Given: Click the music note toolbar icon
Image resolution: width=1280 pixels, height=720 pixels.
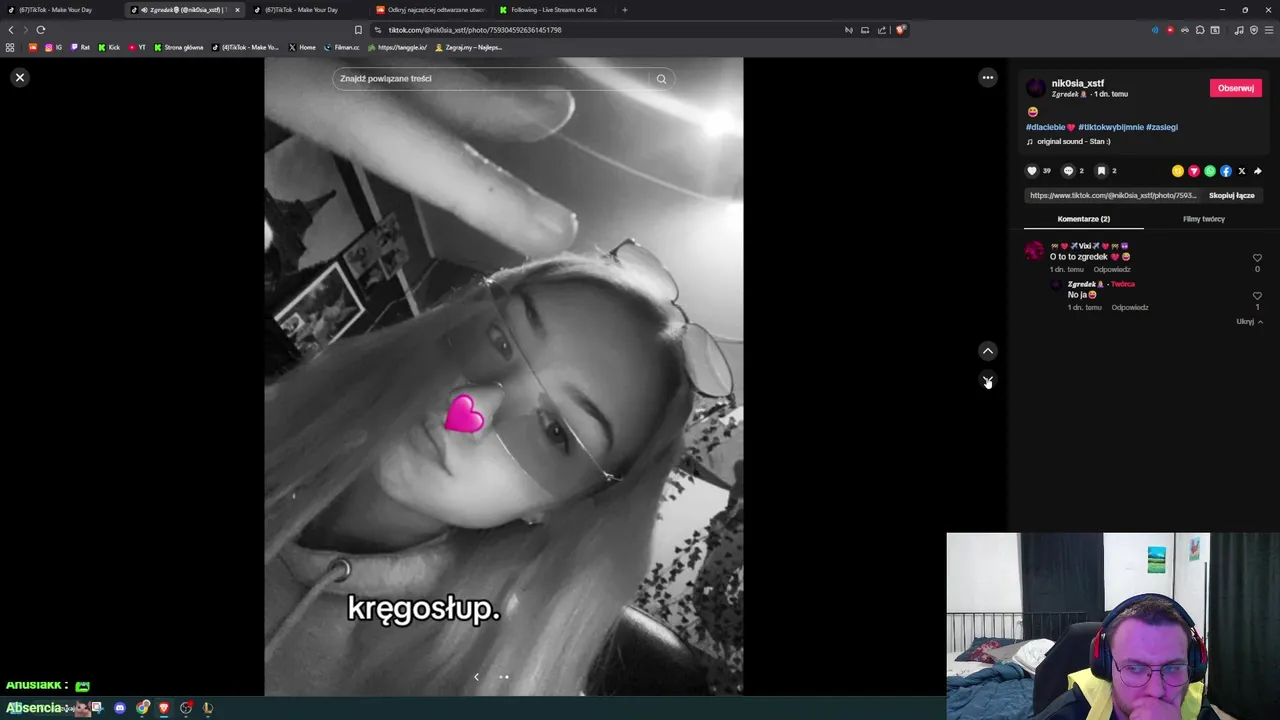Looking at the screenshot, I should coord(1239,30).
